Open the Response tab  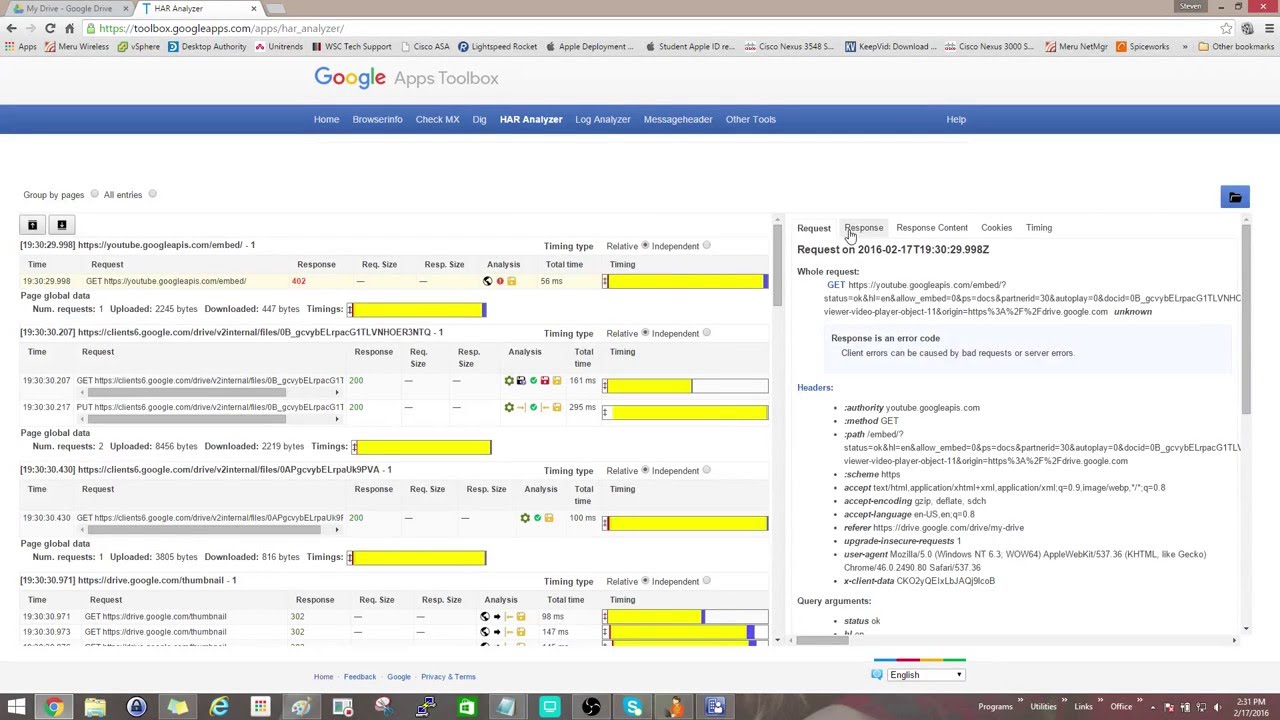click(x=864, y=228)
